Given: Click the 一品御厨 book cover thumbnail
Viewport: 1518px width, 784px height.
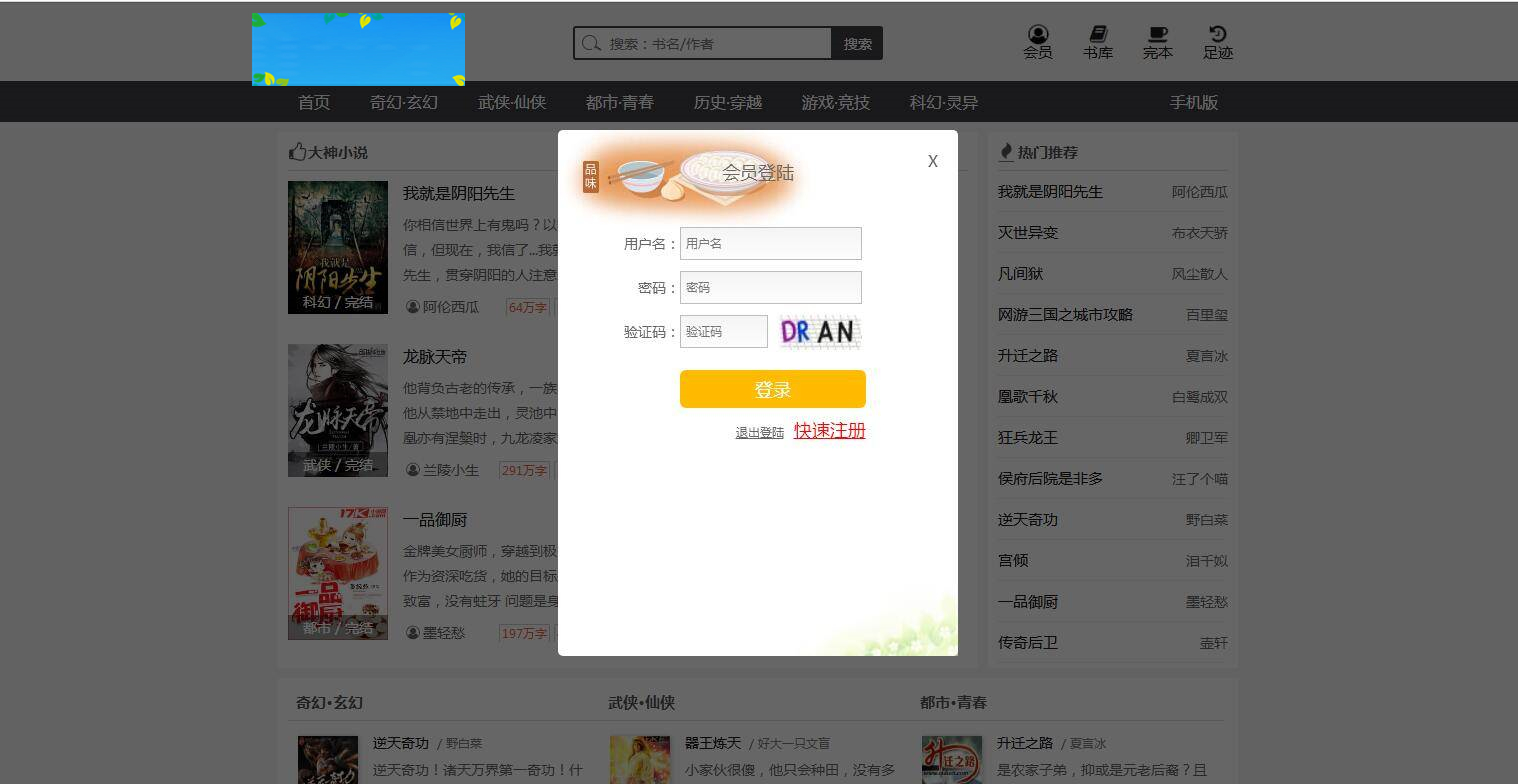Looking at the screenshot, I should pyautogui.click(x=337, y=572).
